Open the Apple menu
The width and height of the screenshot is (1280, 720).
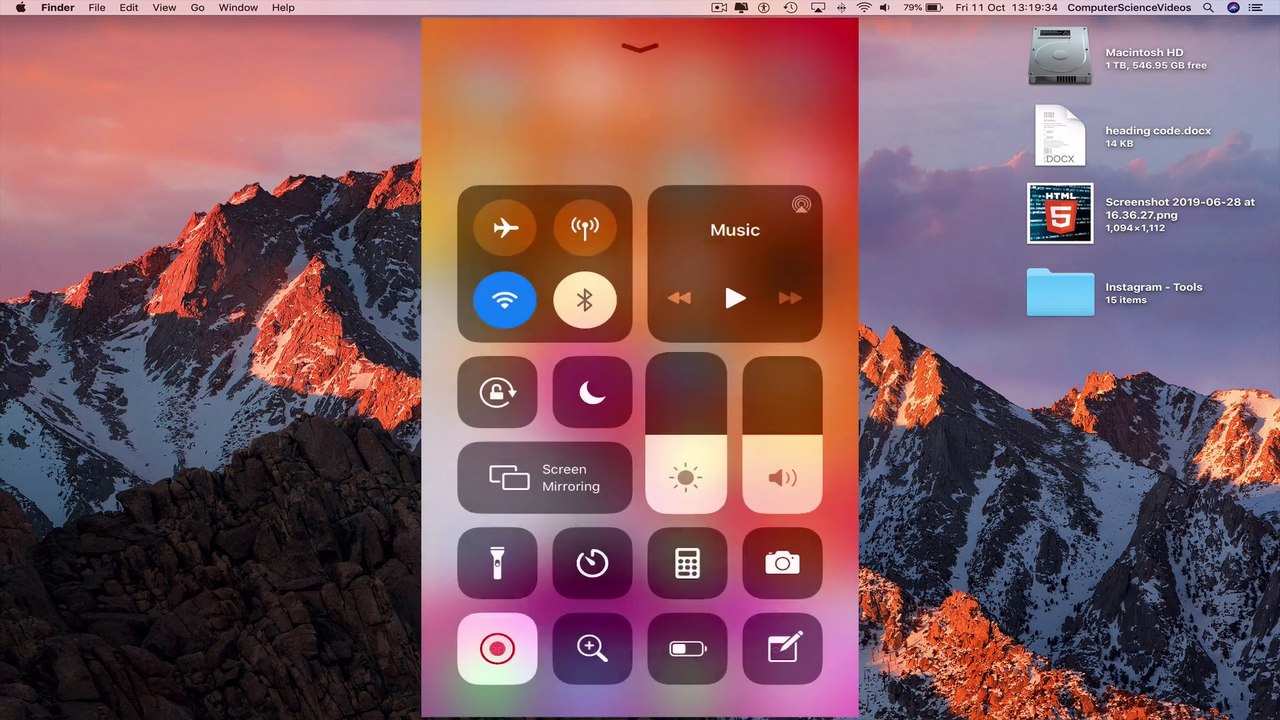20,7
